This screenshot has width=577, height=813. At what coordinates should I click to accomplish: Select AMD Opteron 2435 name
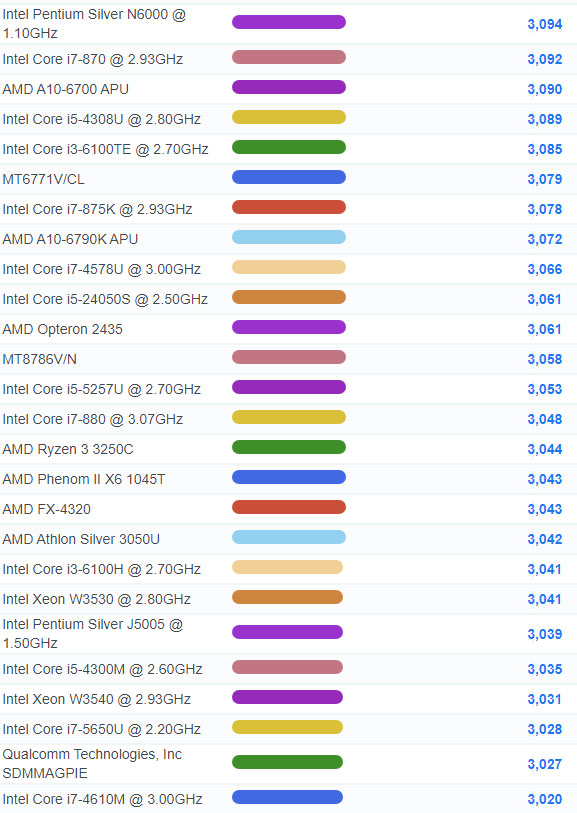tap(63, 329)
